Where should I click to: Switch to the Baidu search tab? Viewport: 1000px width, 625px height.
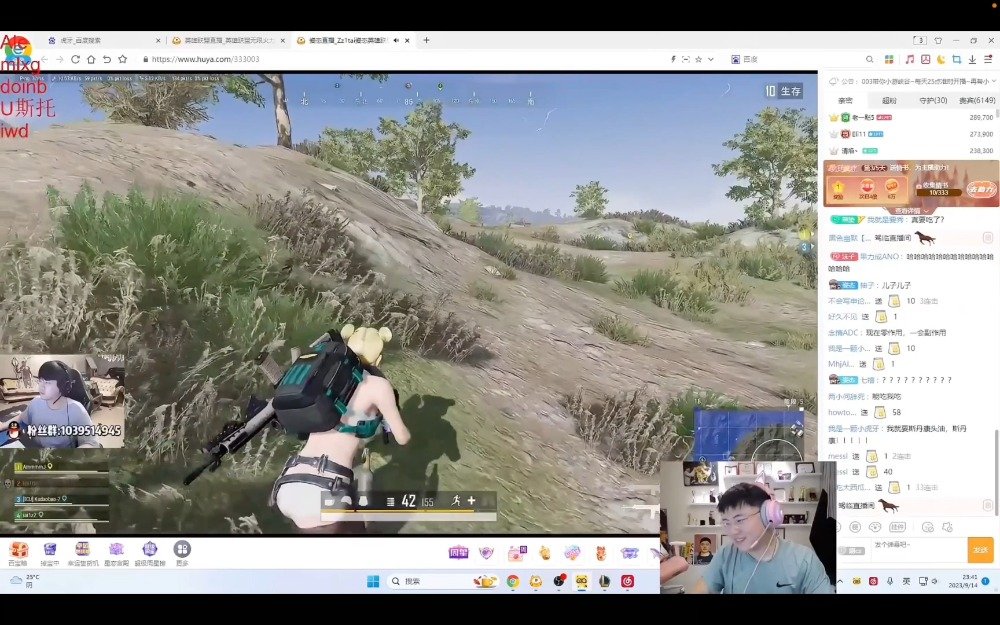[x=105, y=40]
